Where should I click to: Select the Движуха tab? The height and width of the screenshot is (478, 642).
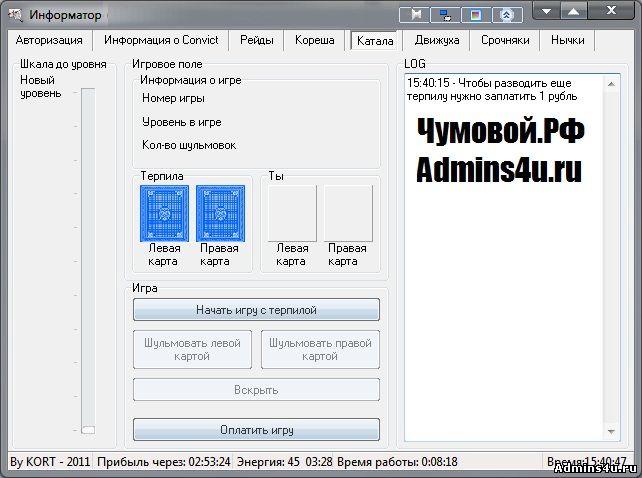click(437, 41)
